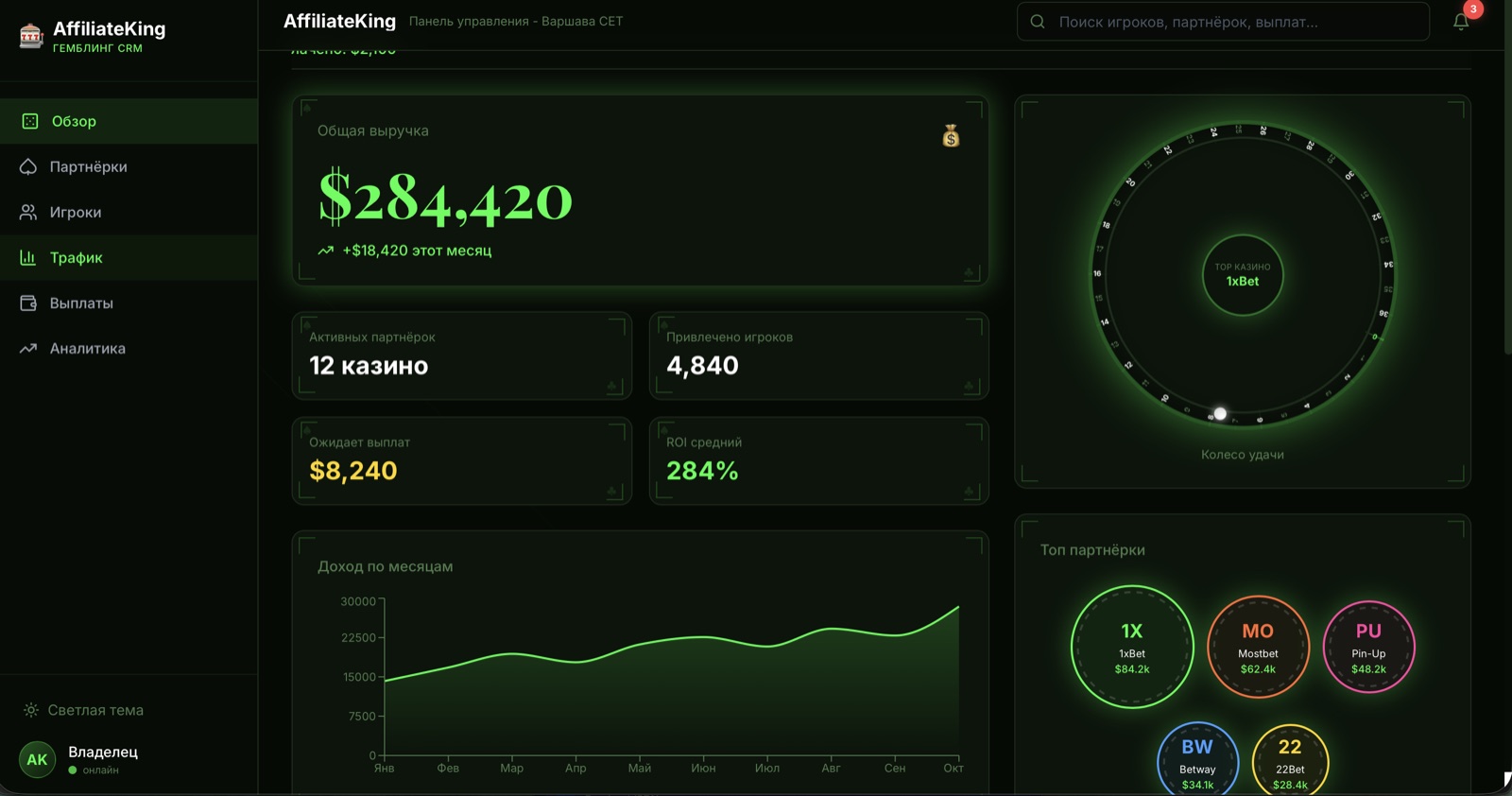The image size is (1512, 796).
Task: Open the Партнёрки section
Action: click(x=129, y=166)
